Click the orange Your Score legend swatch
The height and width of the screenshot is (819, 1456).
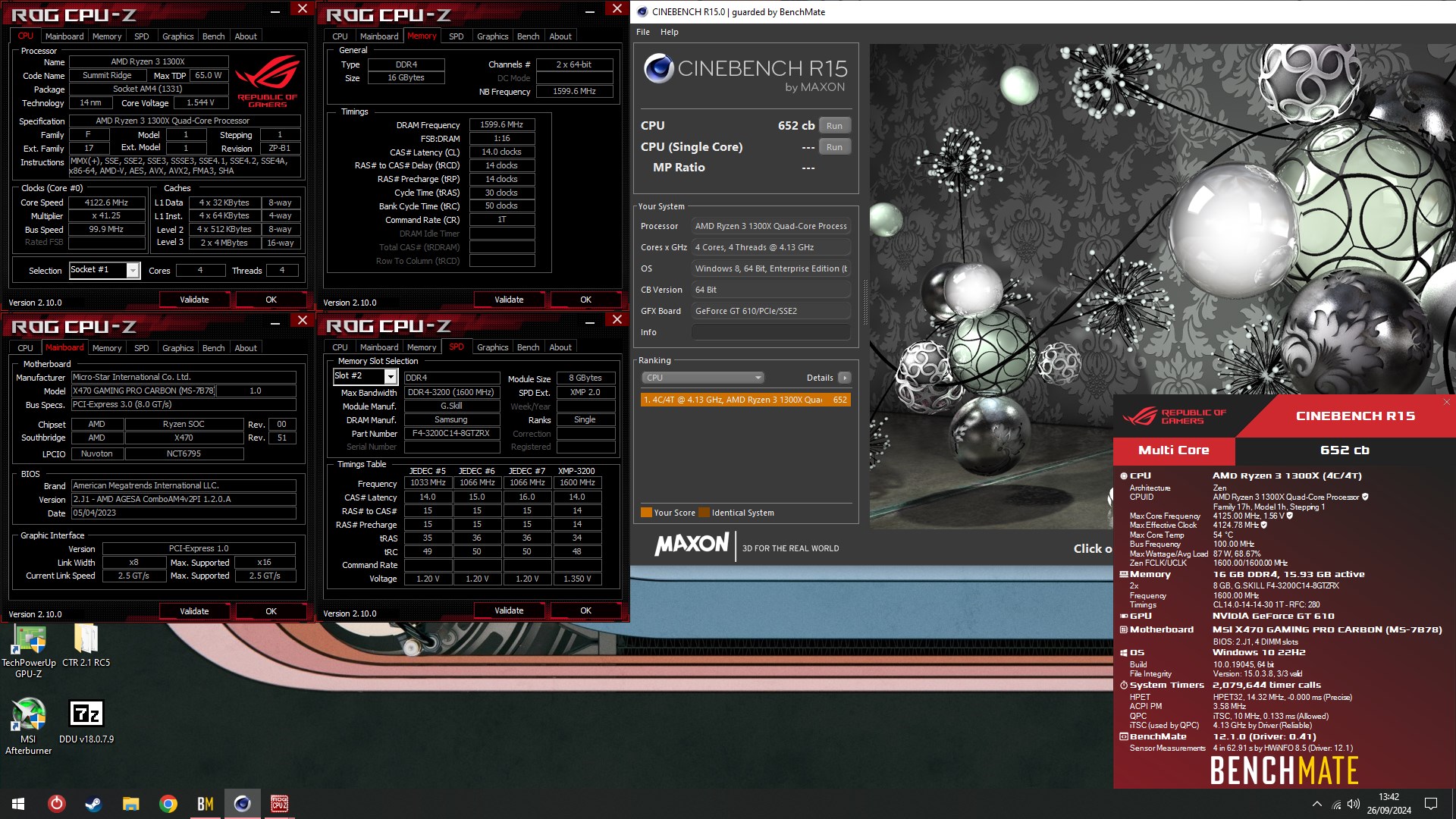[x=646, y=513]
